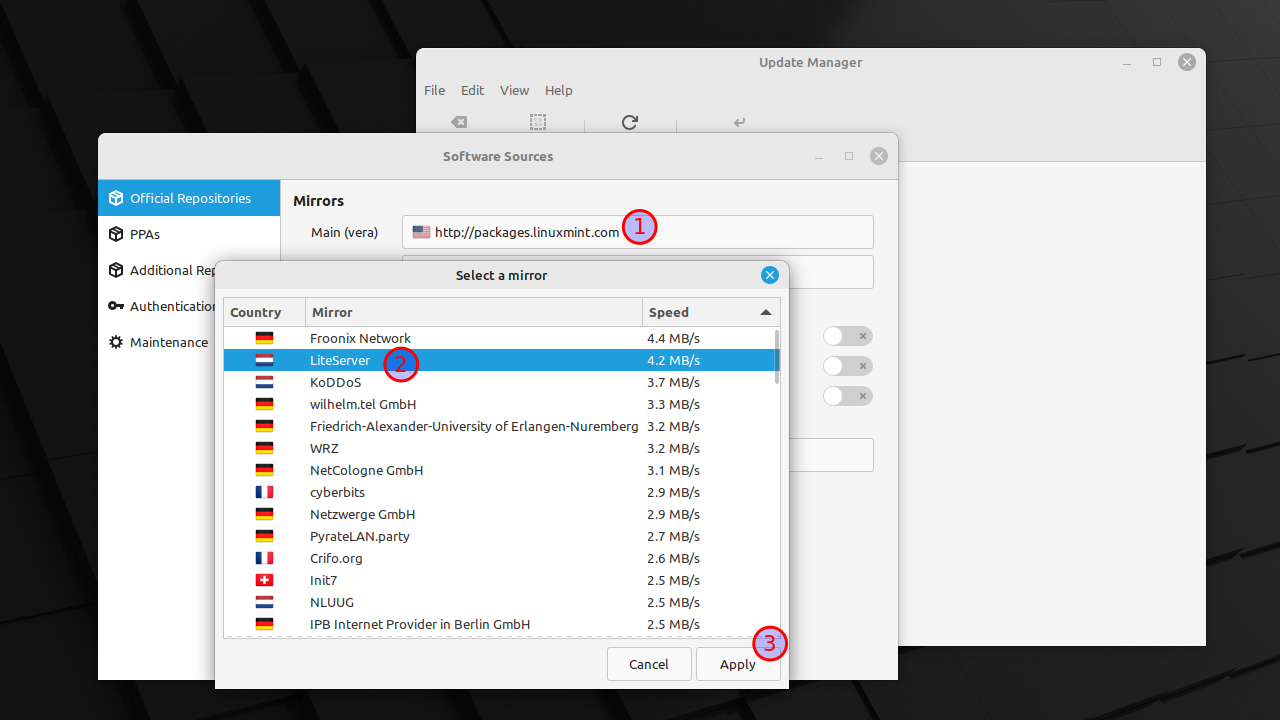Click the French flag beside Crifo.org
The width and height of the screenshot is (1280, 720).
pos(264,558)
